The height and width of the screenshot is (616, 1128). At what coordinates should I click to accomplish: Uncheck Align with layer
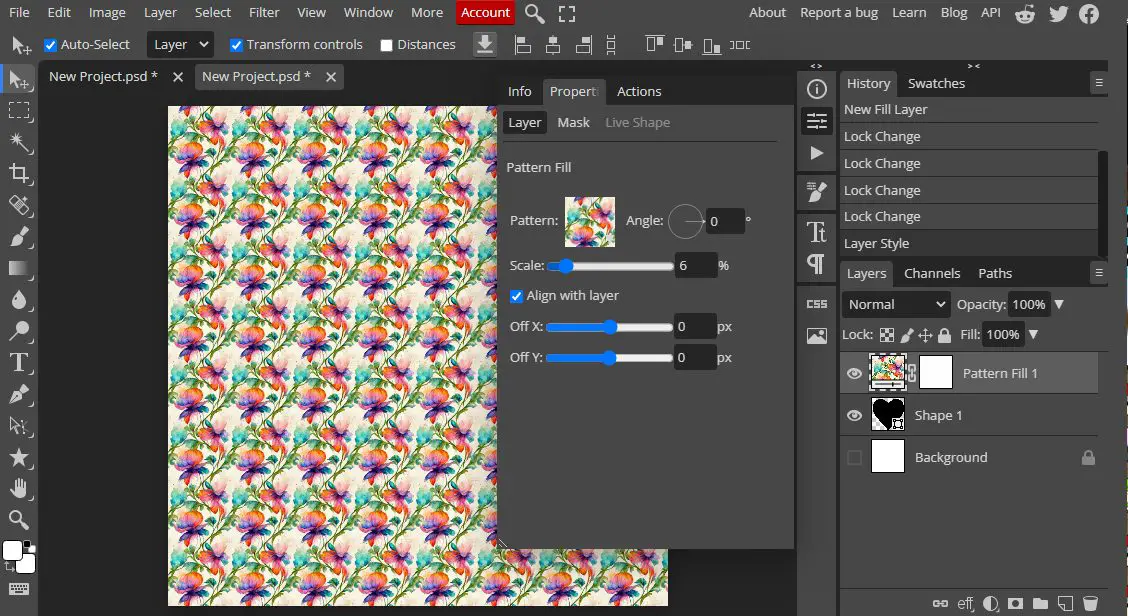(x=517, y=295)
